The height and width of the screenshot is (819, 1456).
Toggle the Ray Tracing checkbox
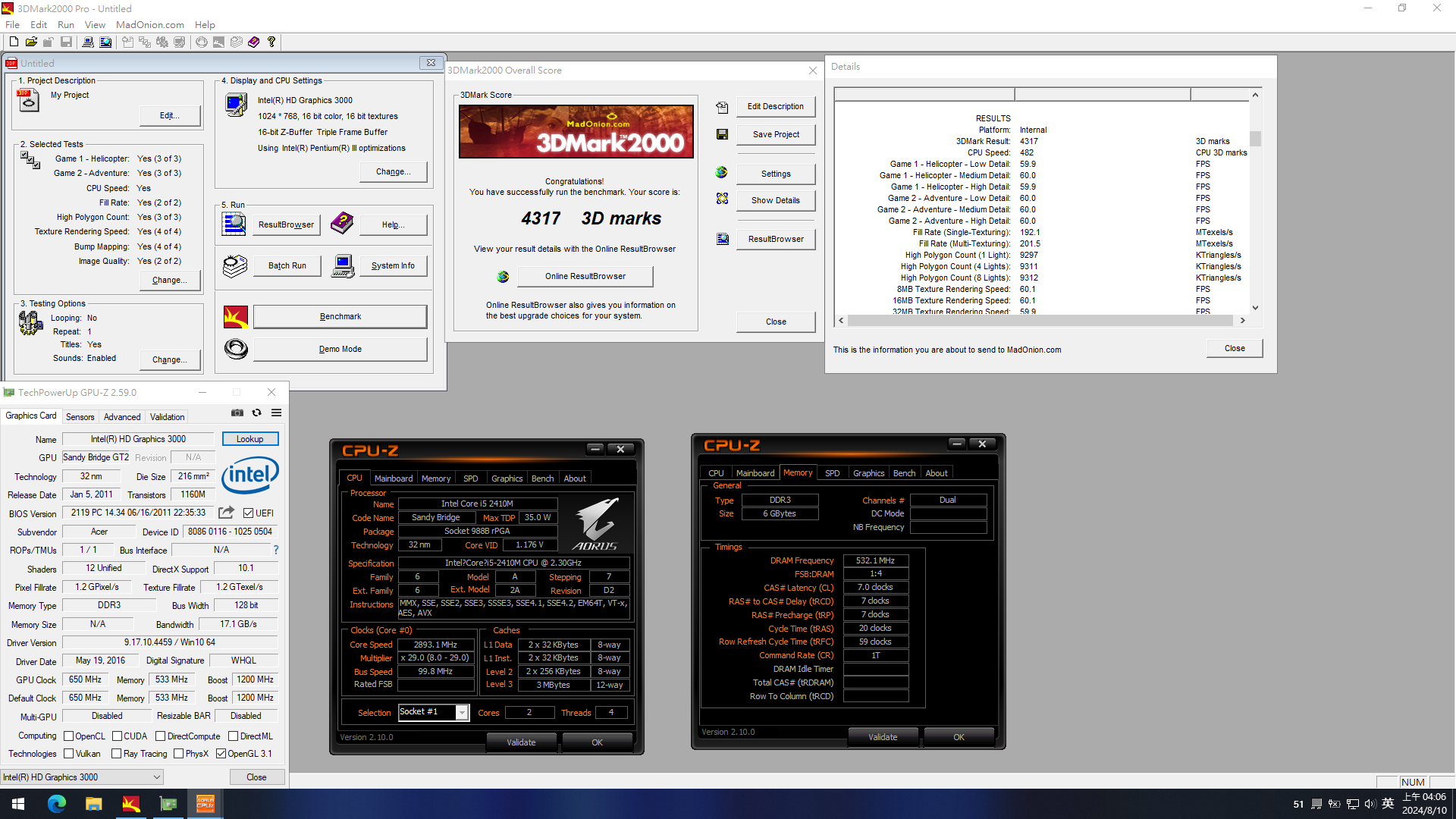coord(116,754)
